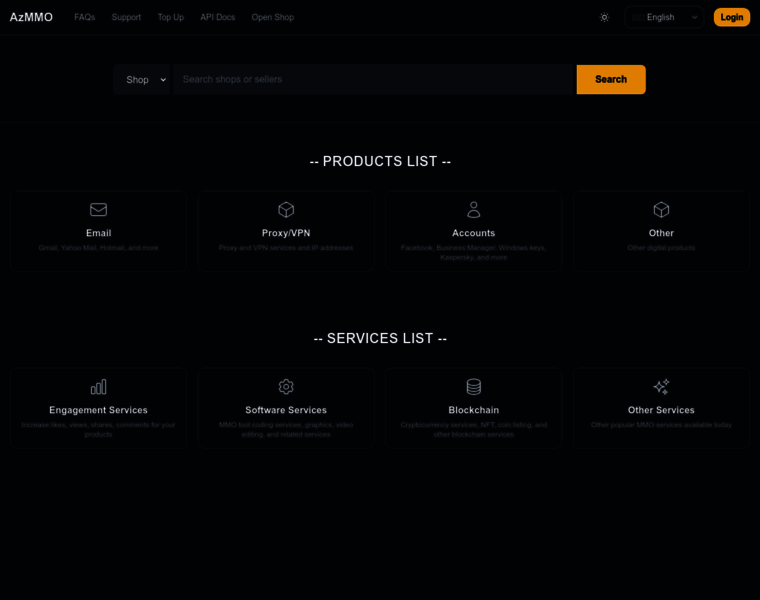The image size is (760, 600).
Task: Click the Accounts person icon
Action: click(474, 210)
